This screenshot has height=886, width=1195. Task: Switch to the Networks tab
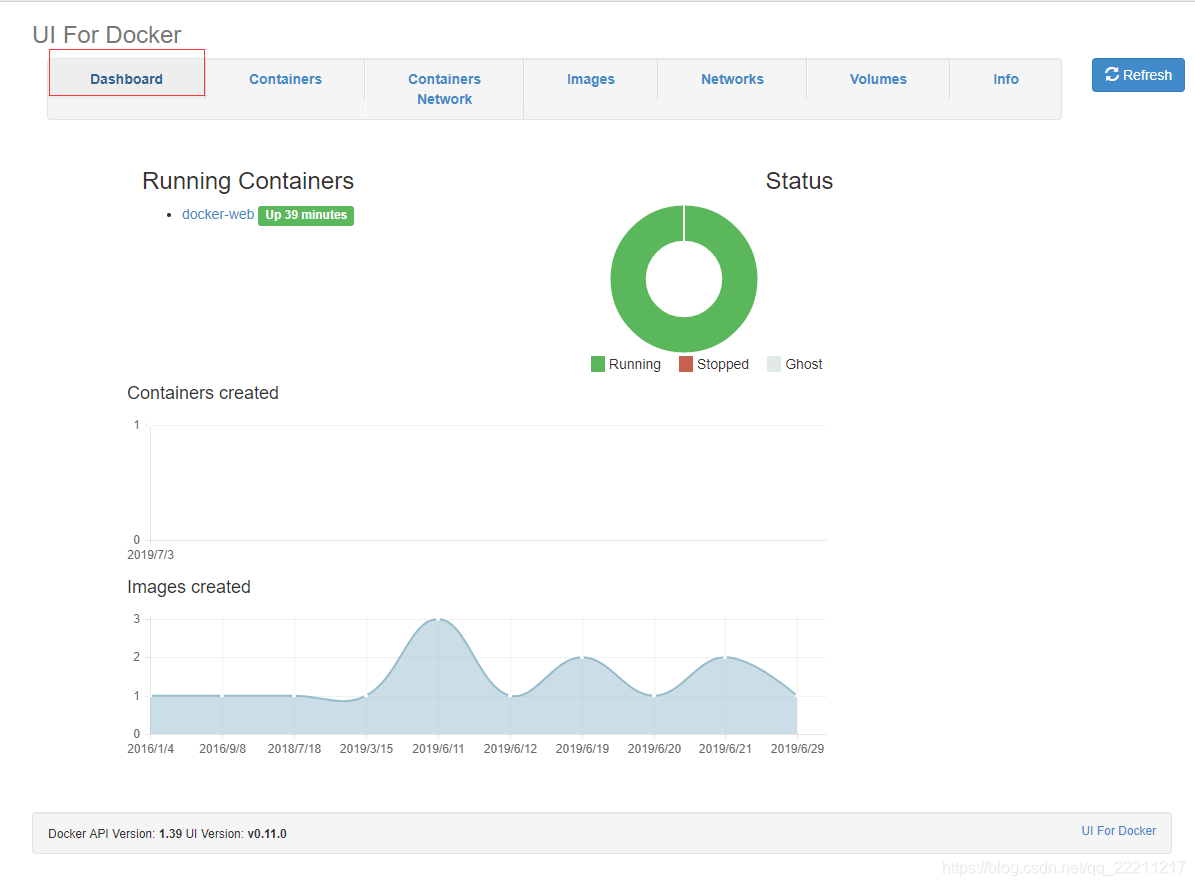pos(732,79)
